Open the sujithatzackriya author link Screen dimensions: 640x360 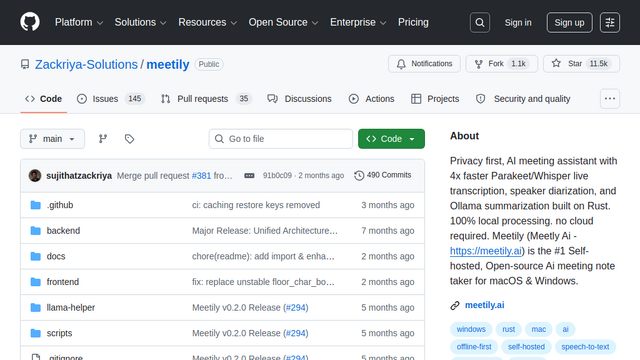pyautogui.click(x=79, y=176)
